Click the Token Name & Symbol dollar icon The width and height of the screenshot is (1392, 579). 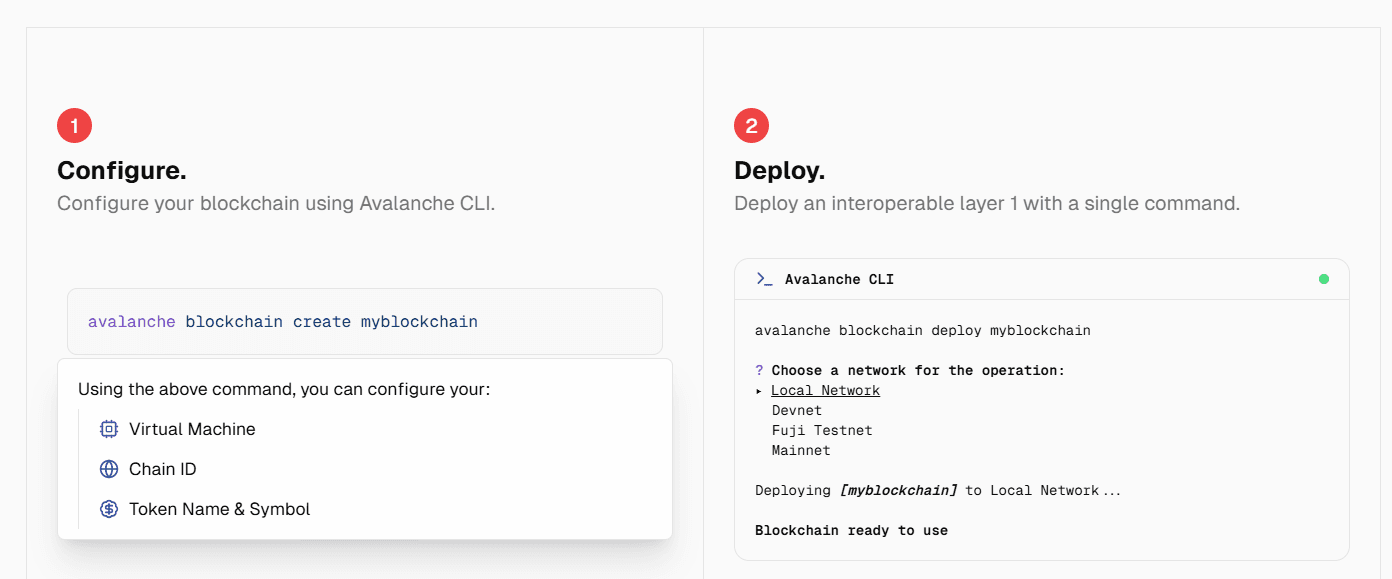109,509
